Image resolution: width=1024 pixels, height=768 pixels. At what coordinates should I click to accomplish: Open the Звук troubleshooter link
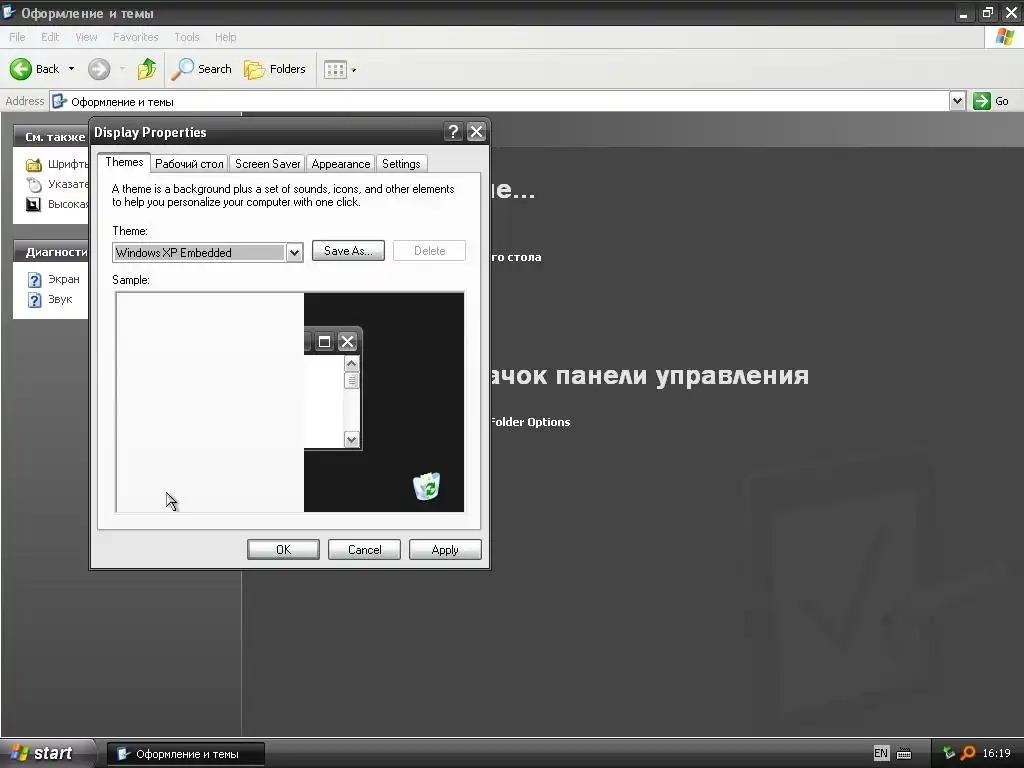(x=60, y=299)
